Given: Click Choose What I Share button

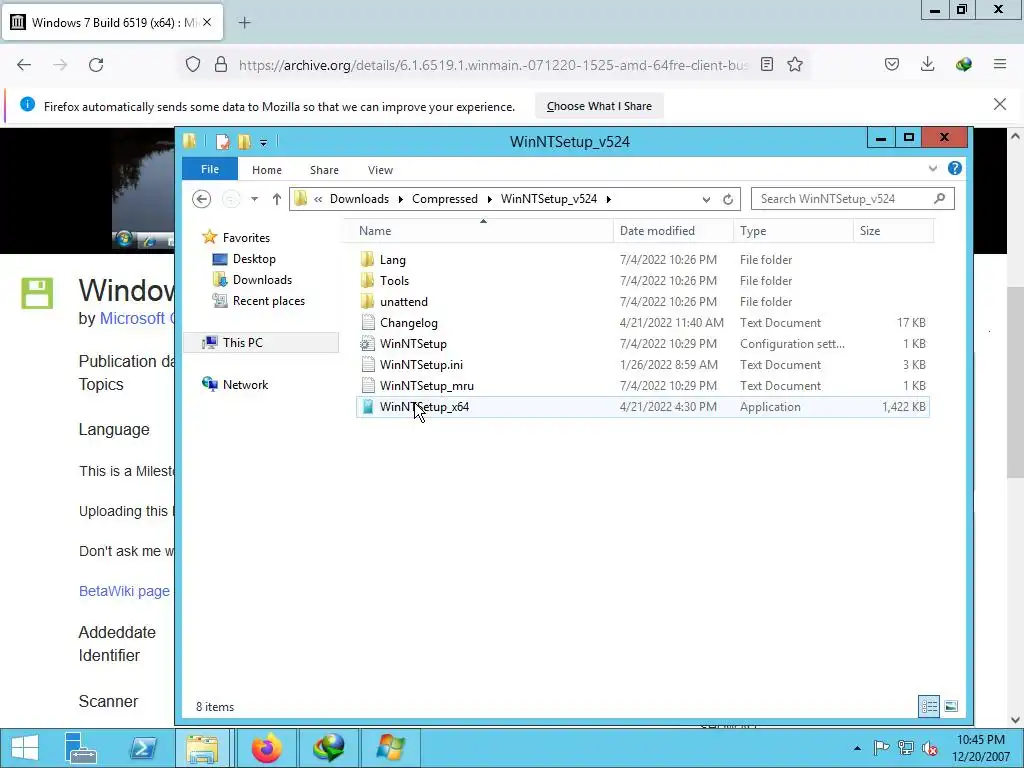Looking at the screenshot, I should 599,106.
